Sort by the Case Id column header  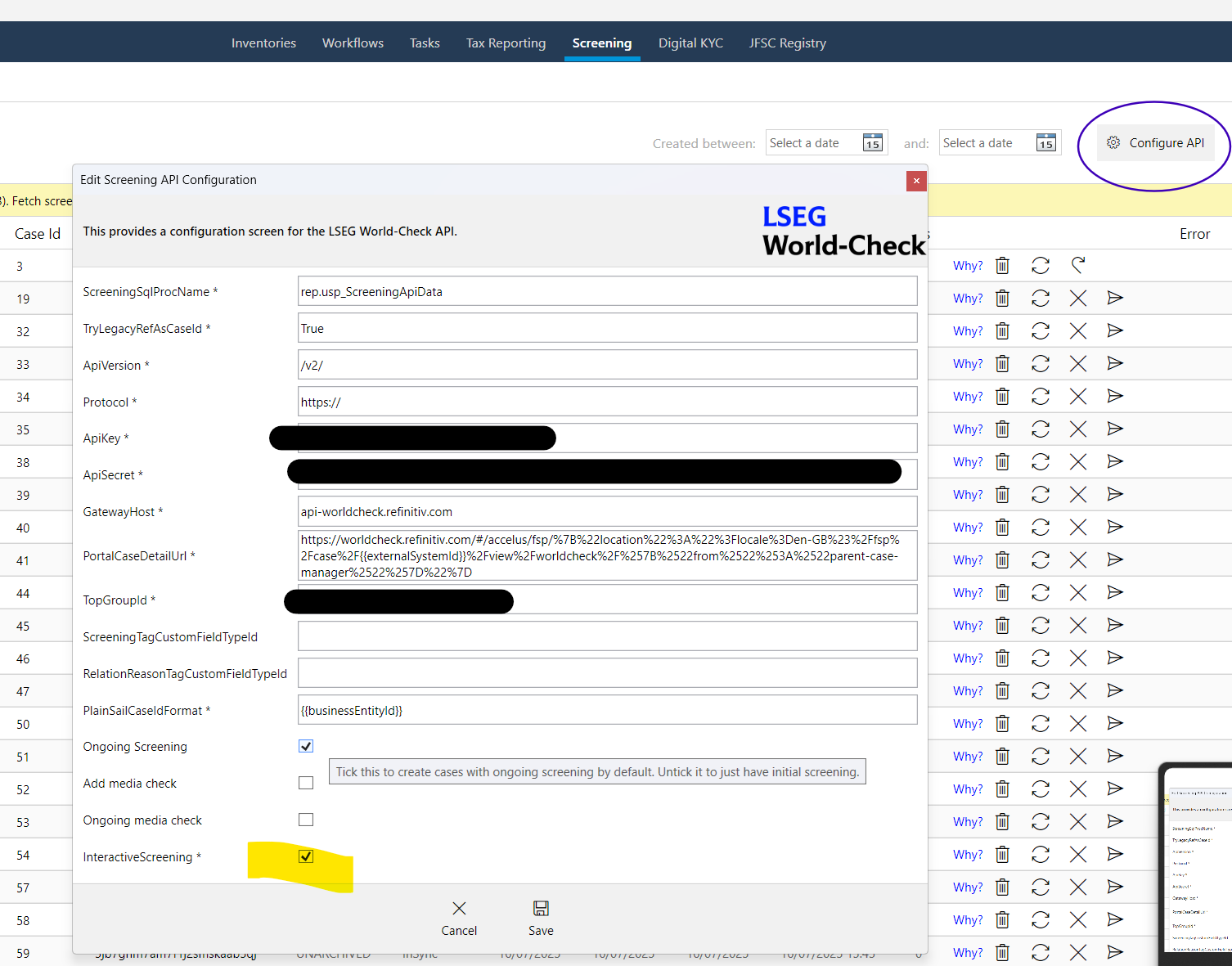pyautogui.click(x=38, y=234)
